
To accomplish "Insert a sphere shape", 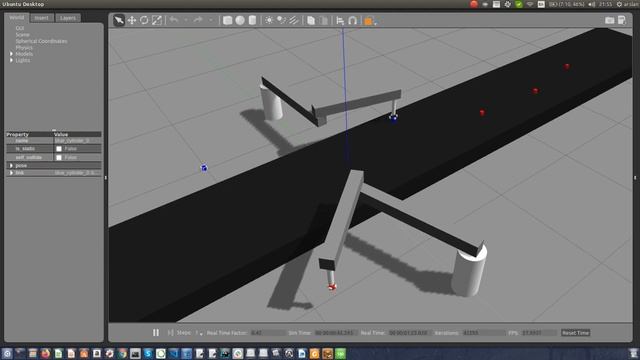I will tap(240, 20).
